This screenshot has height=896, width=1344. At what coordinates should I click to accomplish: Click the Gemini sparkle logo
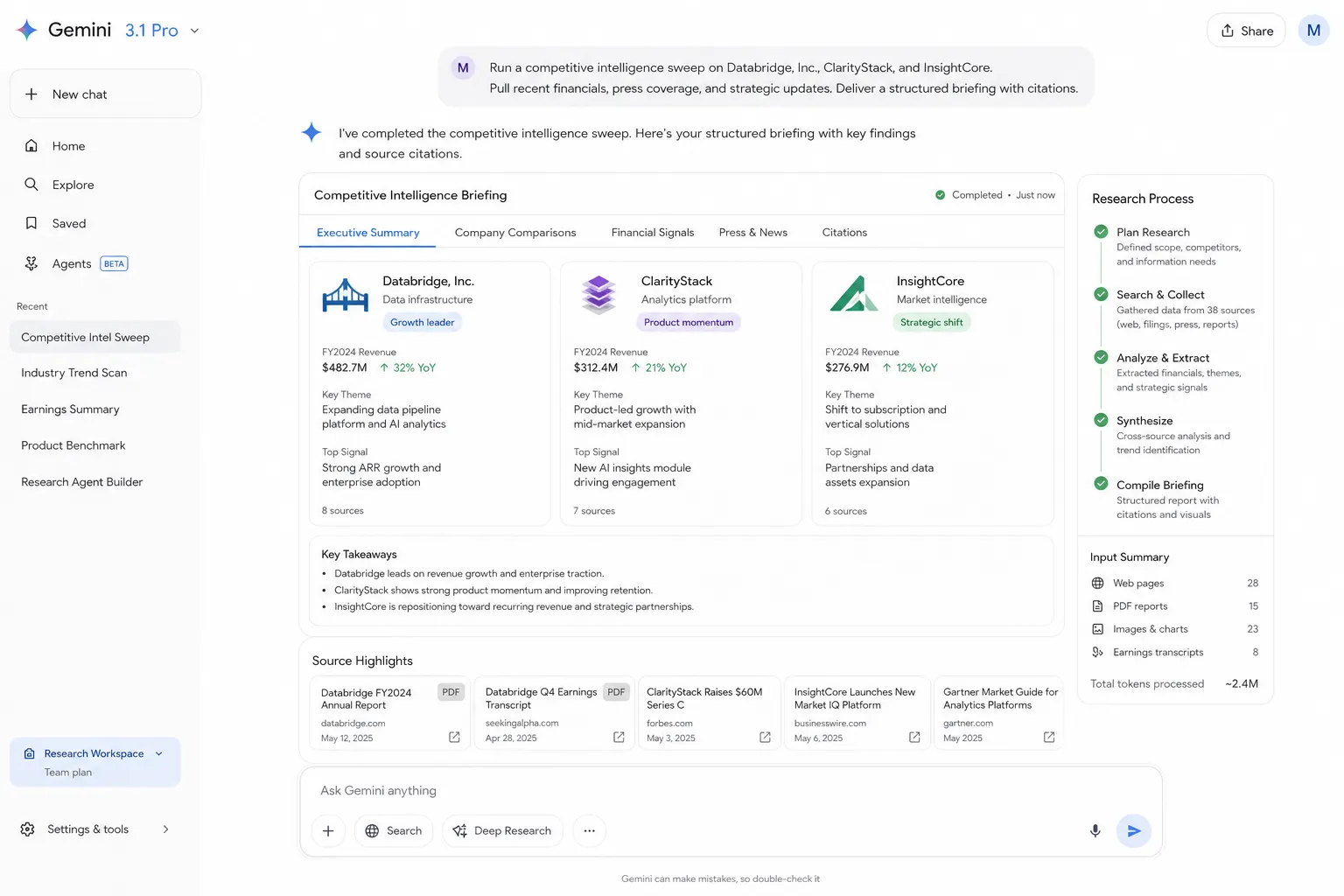point(27,30)
